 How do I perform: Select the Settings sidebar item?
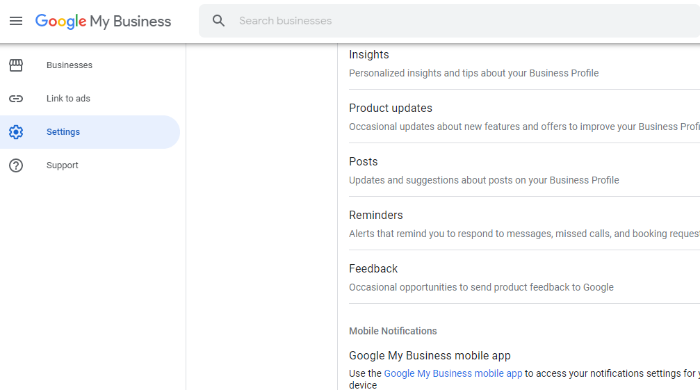(90, 132)
